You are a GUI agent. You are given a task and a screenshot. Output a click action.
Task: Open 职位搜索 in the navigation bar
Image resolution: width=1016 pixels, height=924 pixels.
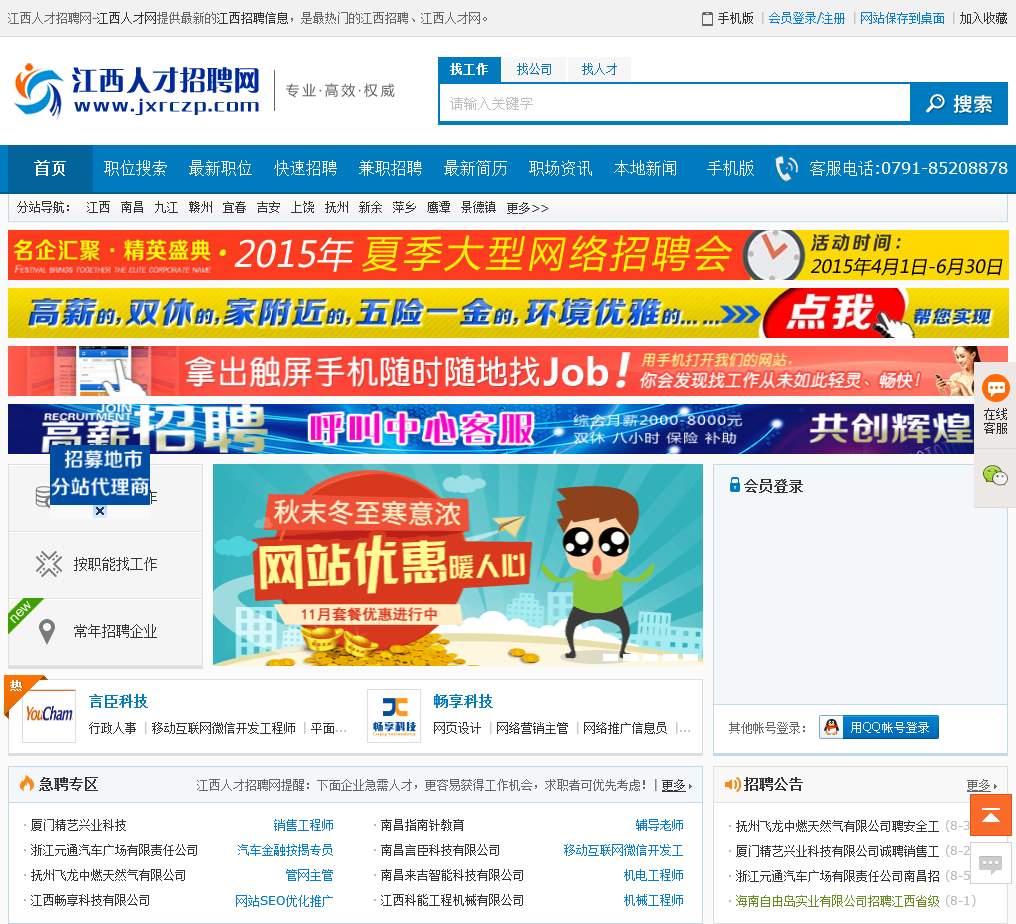[135, 168]
